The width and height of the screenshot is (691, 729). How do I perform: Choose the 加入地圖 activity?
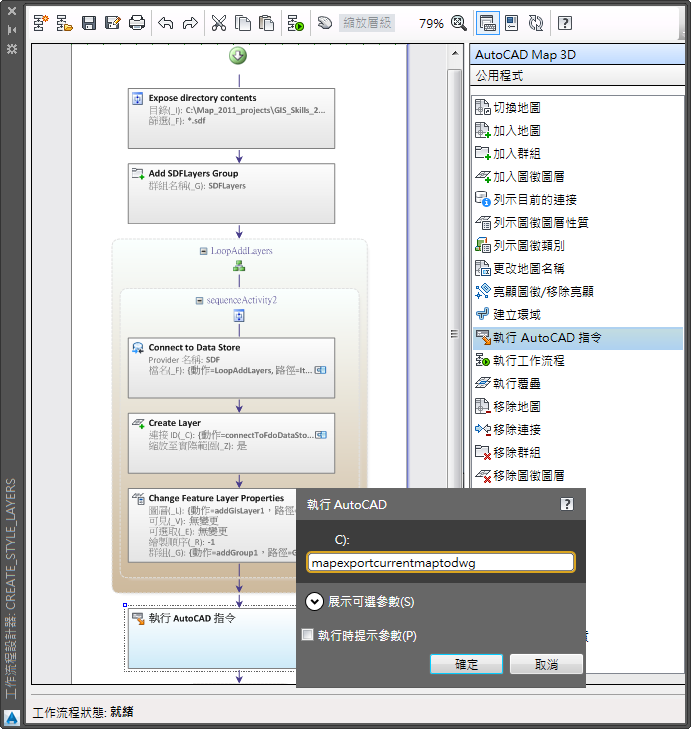578,131
